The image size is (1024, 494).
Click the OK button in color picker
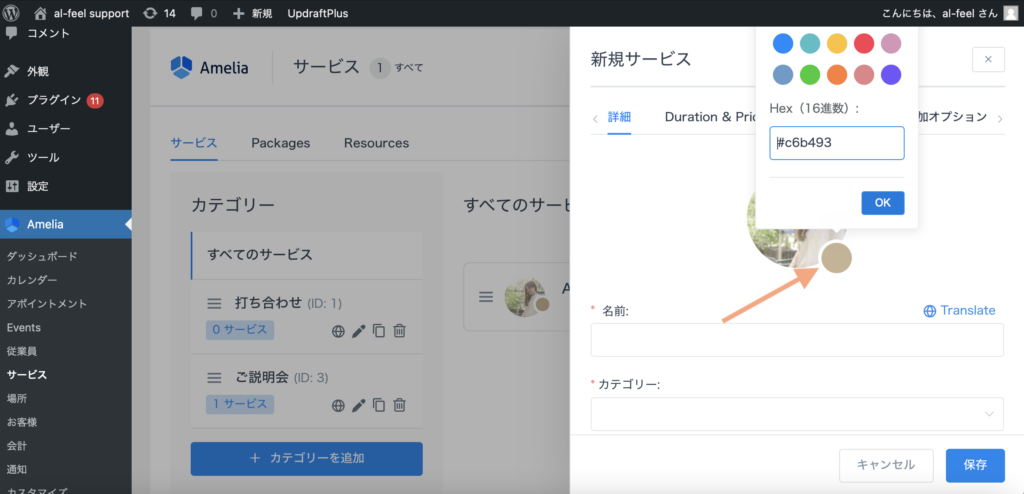tap(882, 202)
